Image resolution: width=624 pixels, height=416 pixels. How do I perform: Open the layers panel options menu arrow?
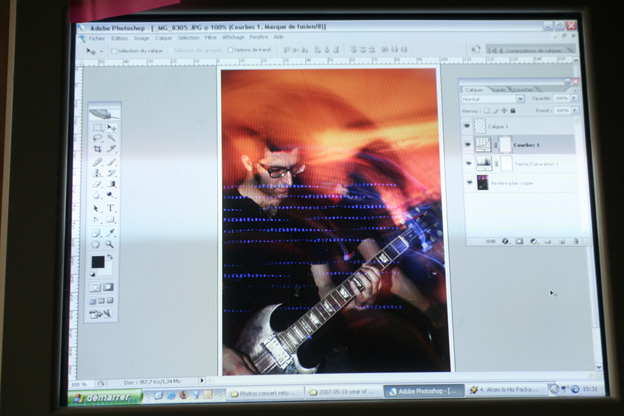point(576,91)
